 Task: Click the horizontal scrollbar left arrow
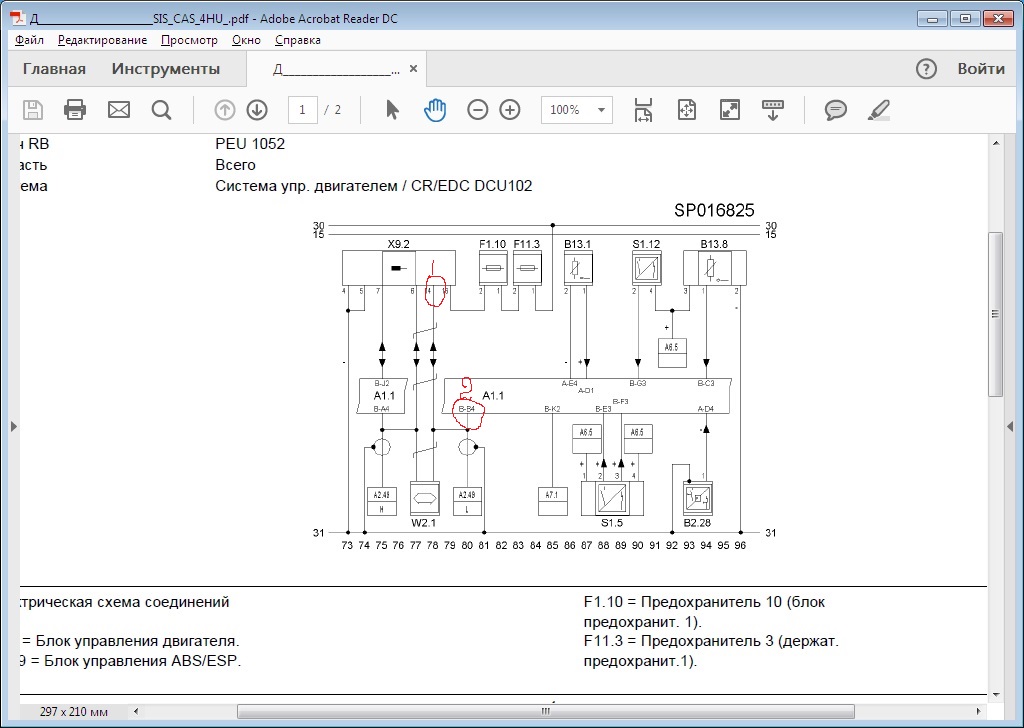click(x=136, y=711)
